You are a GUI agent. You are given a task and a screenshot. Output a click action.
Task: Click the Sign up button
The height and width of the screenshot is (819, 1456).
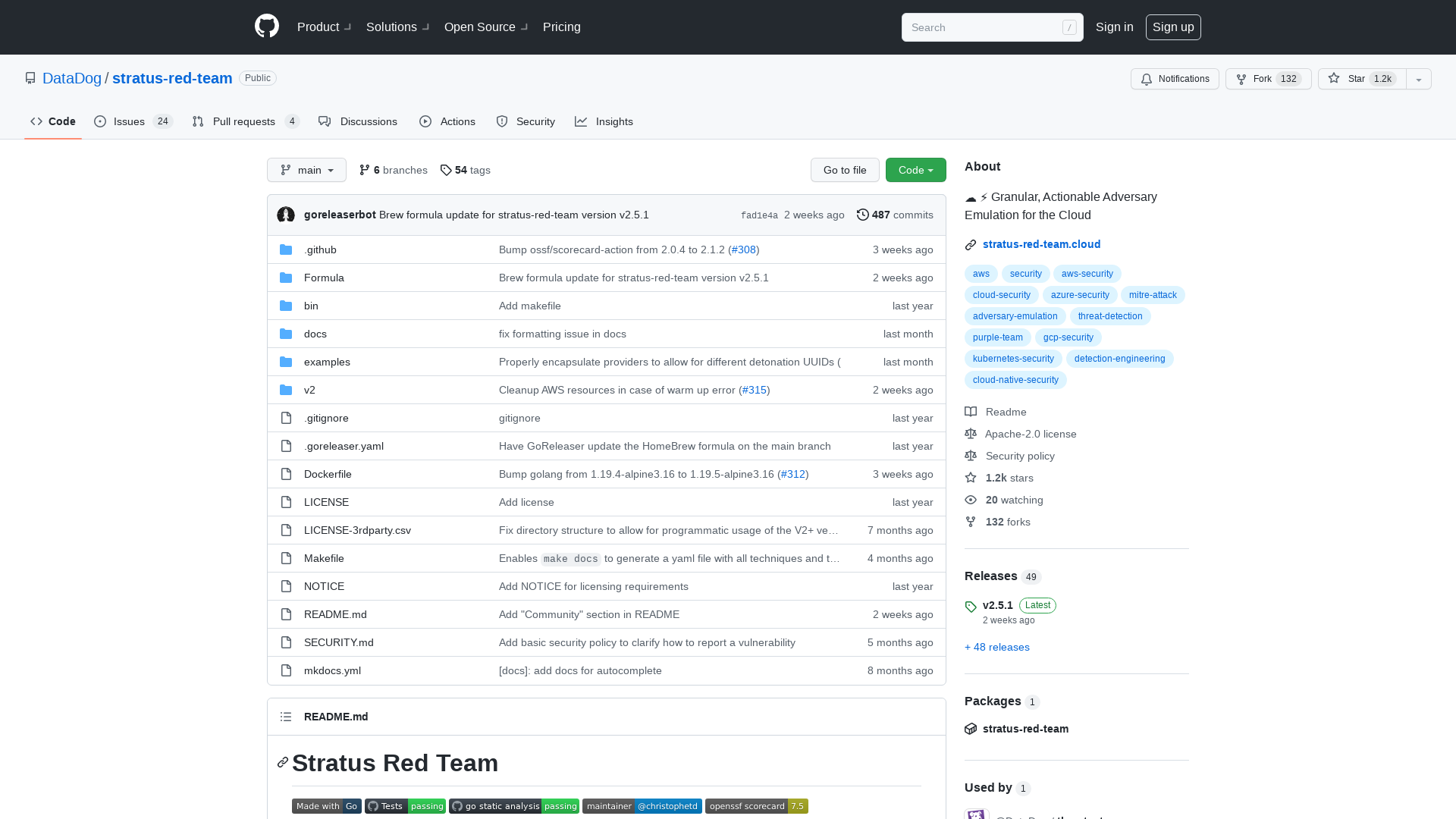(1173, 27)
